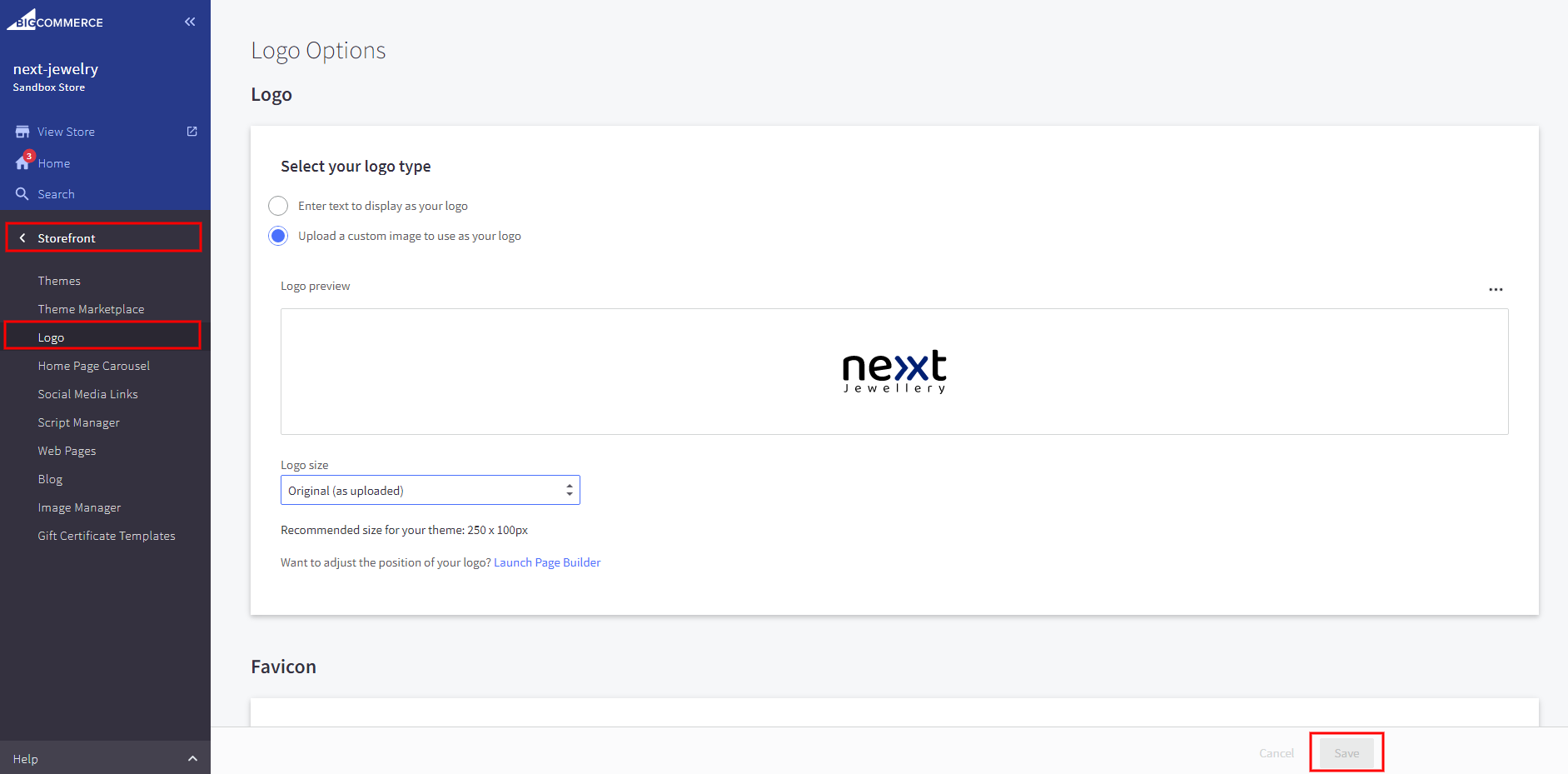Open the Logo size dropdown

click(430, 491)
